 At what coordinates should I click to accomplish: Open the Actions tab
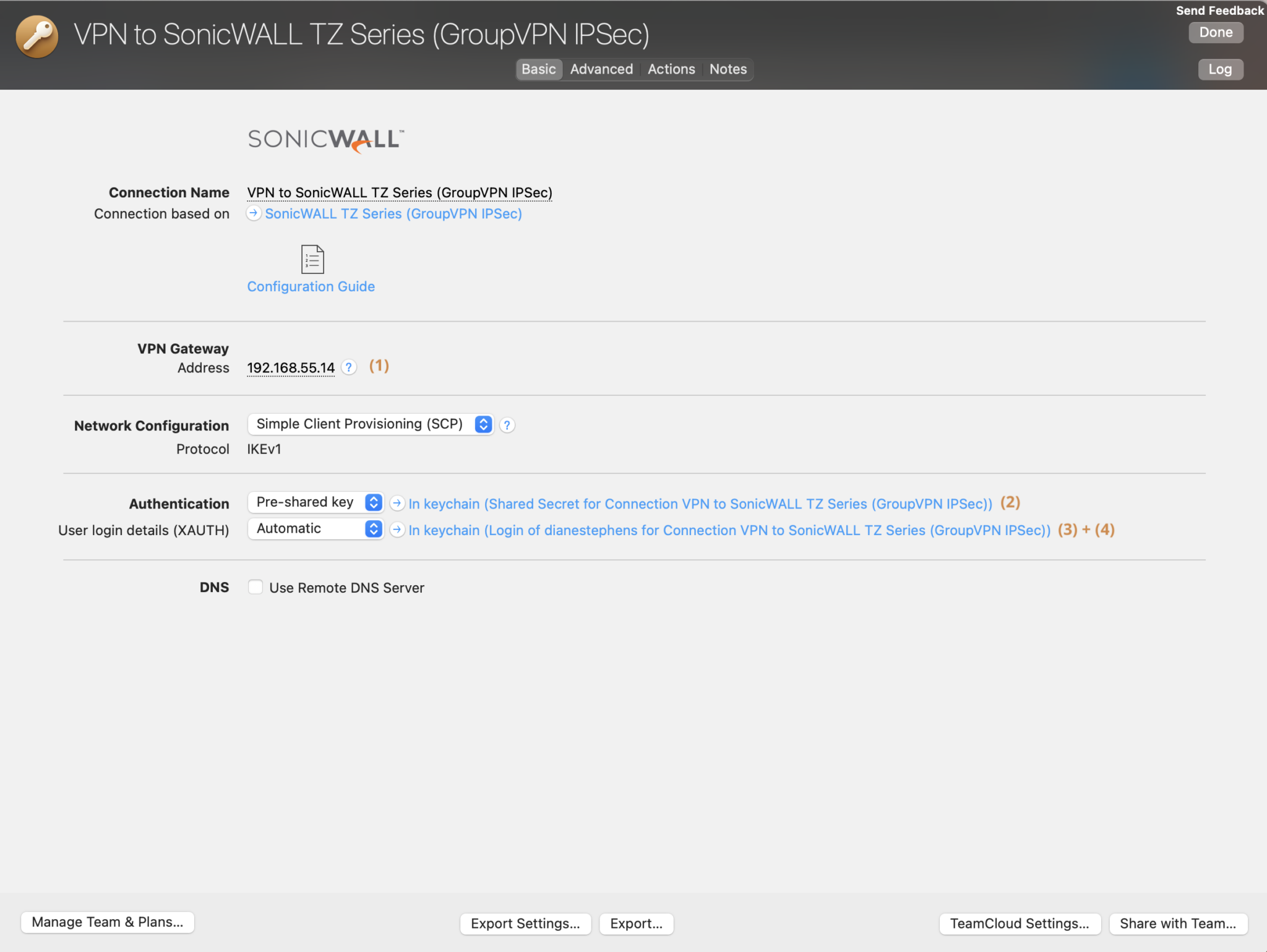coord(671,69)
